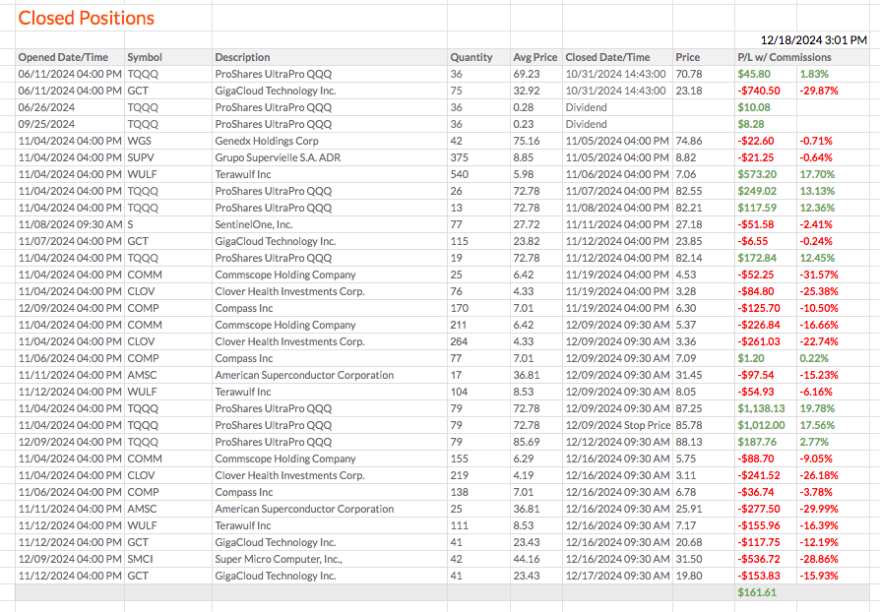The width and height of the screenshot is (880, 612).
Task: Click the Closed Date/Time column header
Action: (608, 57)
